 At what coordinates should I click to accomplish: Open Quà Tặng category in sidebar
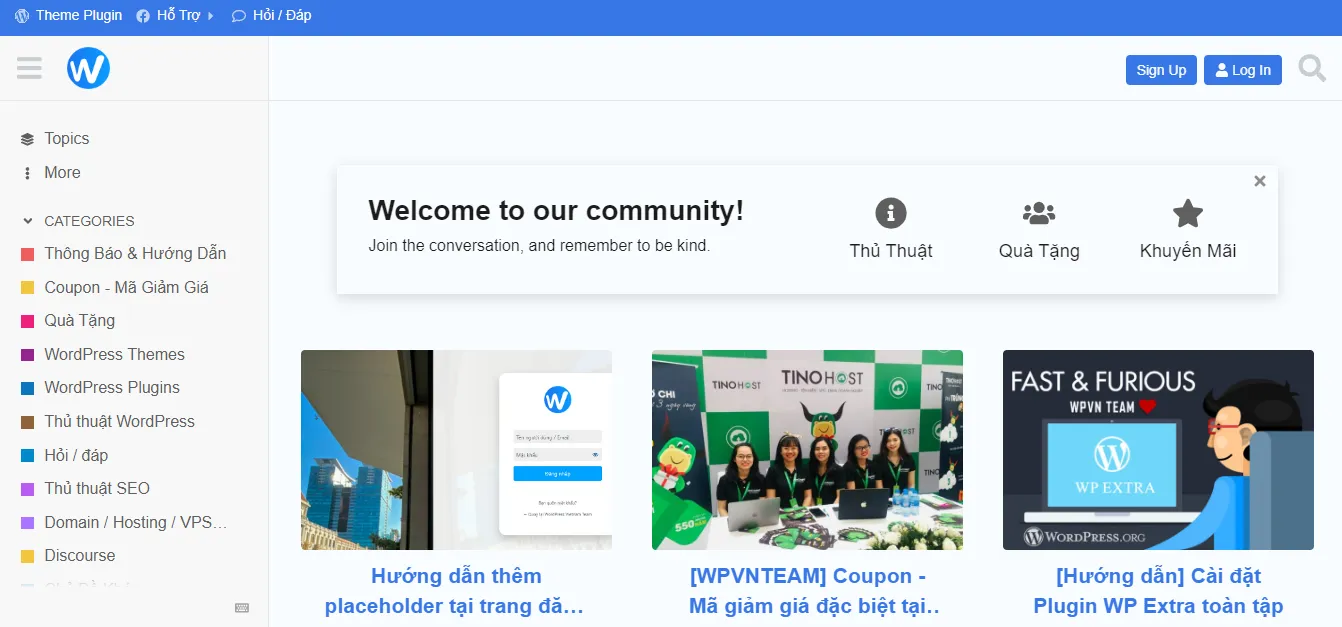(79, 321)
